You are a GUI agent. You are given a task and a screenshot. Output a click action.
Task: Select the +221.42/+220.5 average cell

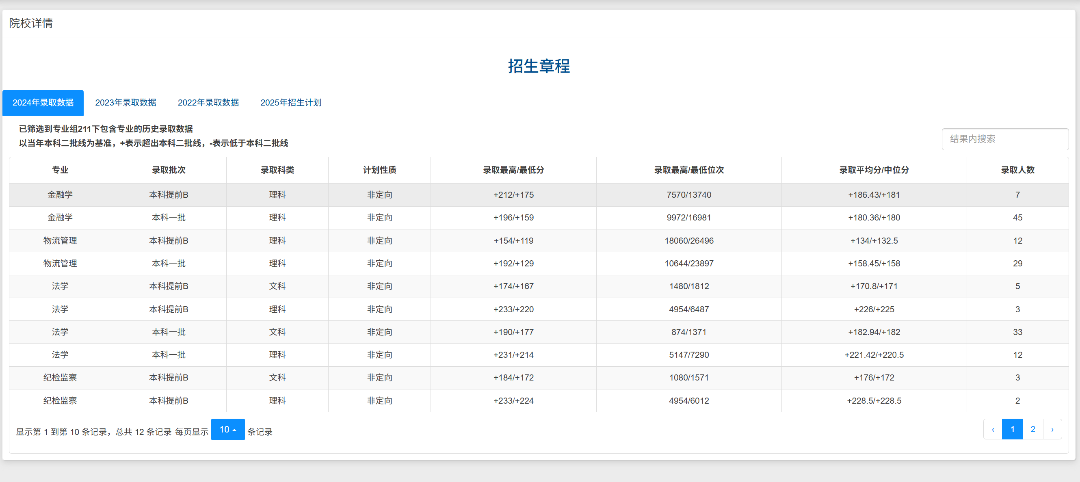point(874,355)
